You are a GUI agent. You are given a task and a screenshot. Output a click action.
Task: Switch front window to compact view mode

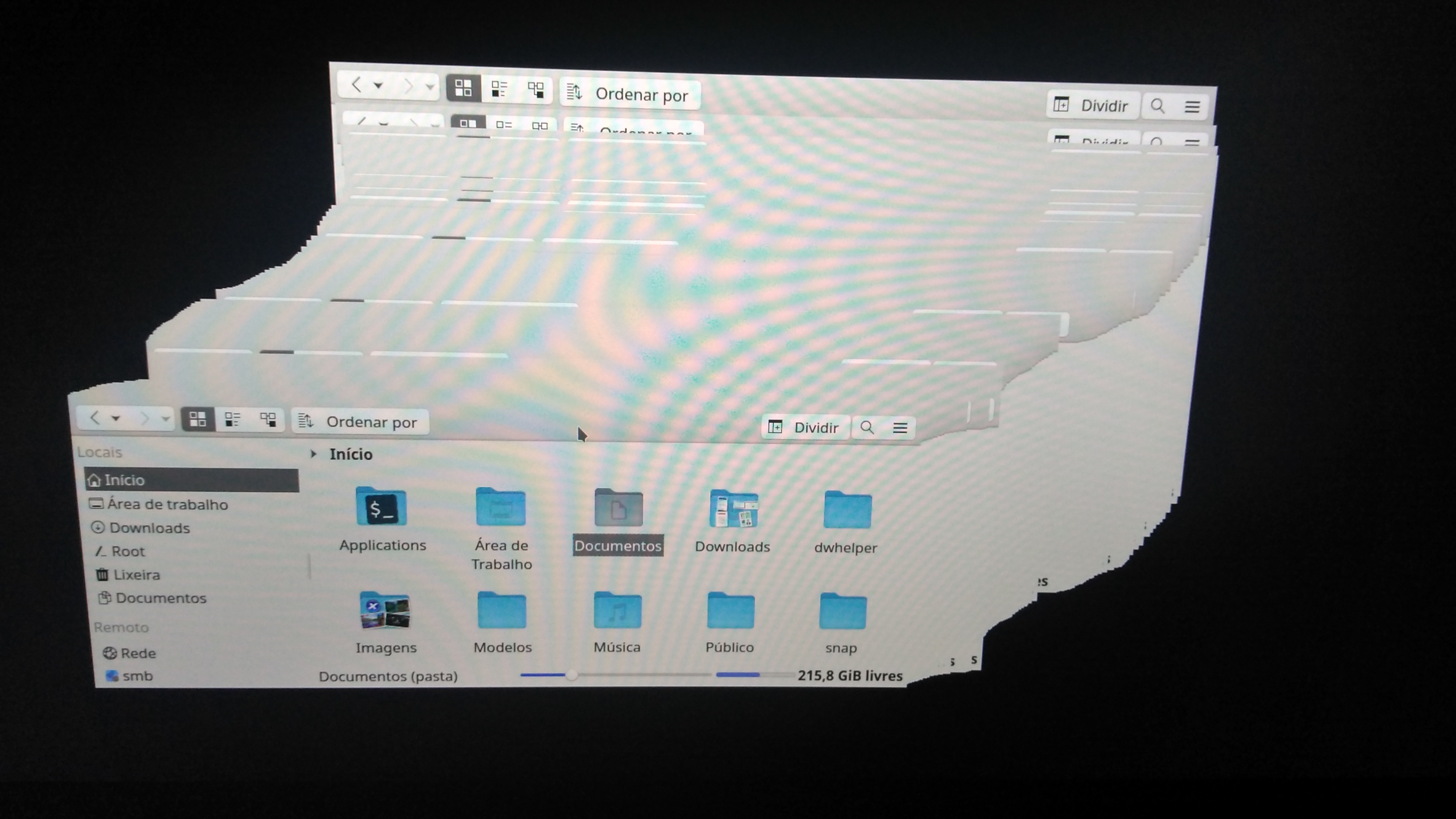pos(233,419)
